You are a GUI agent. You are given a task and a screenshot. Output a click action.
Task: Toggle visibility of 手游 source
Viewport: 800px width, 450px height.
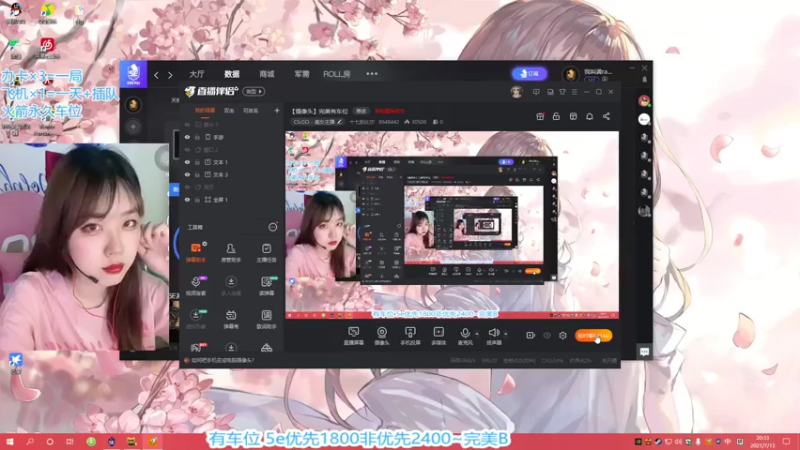coord(187,137)
